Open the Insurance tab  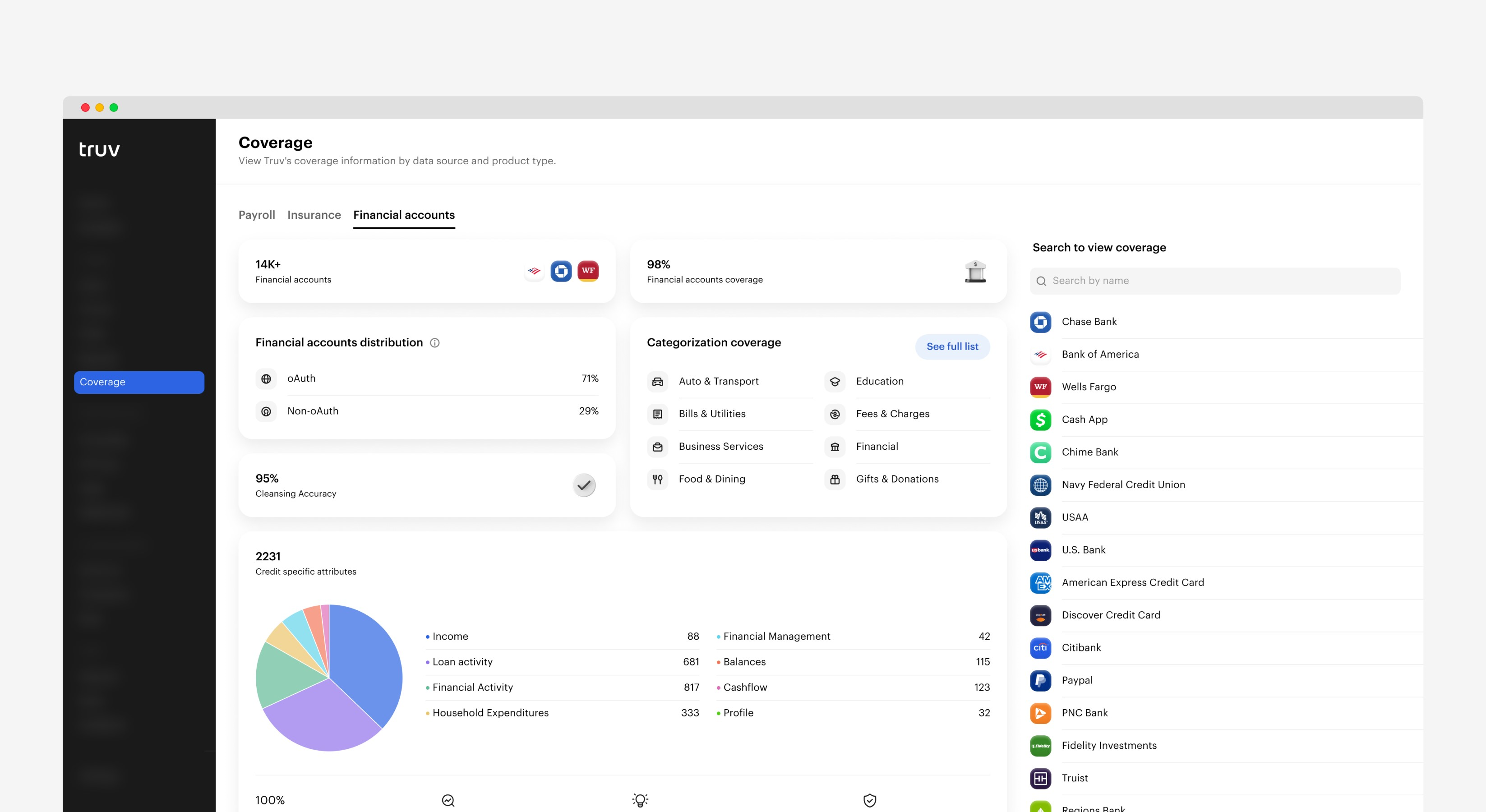(x=314, y=215)
